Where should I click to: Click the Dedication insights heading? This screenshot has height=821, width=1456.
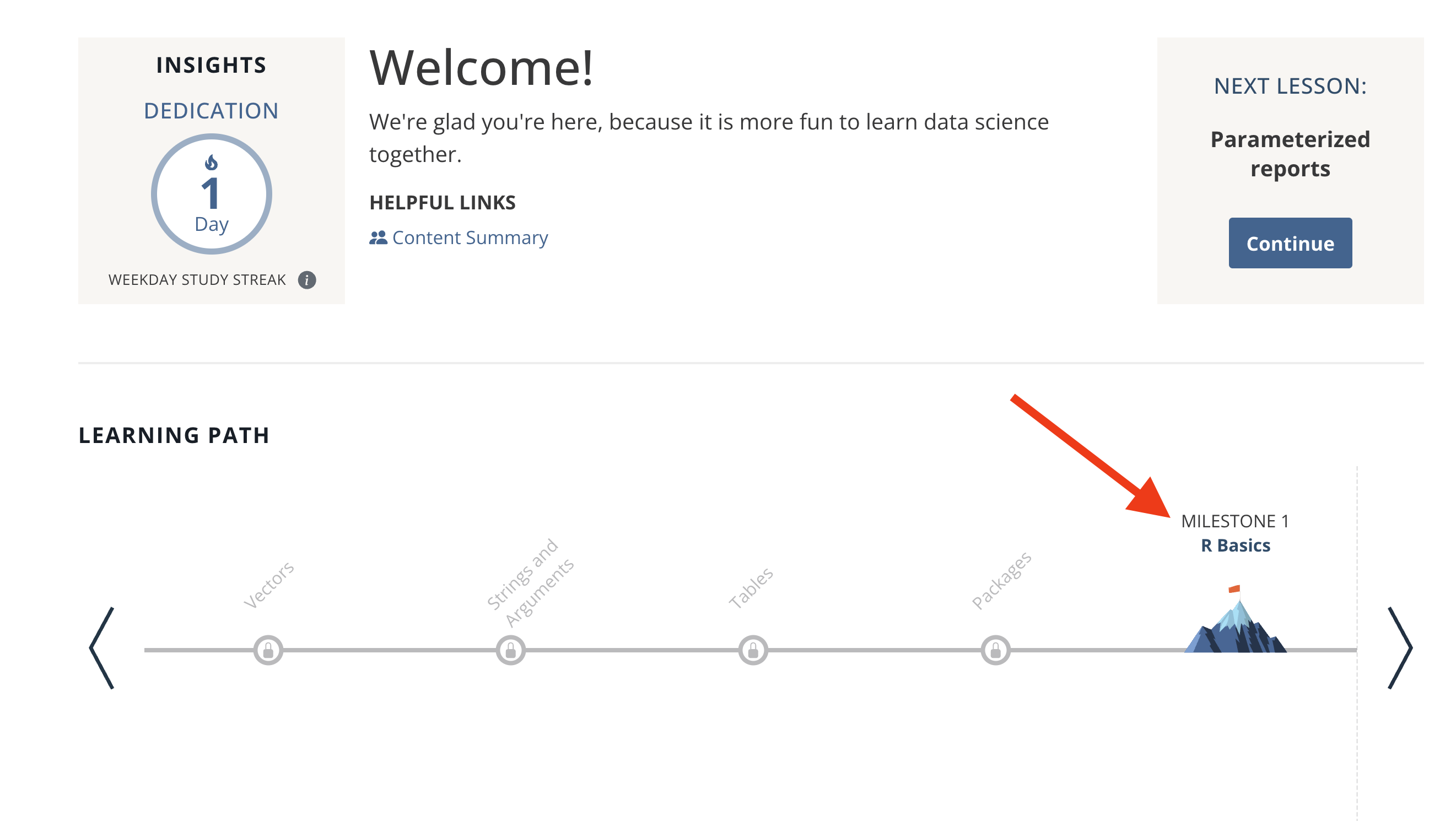212,111
